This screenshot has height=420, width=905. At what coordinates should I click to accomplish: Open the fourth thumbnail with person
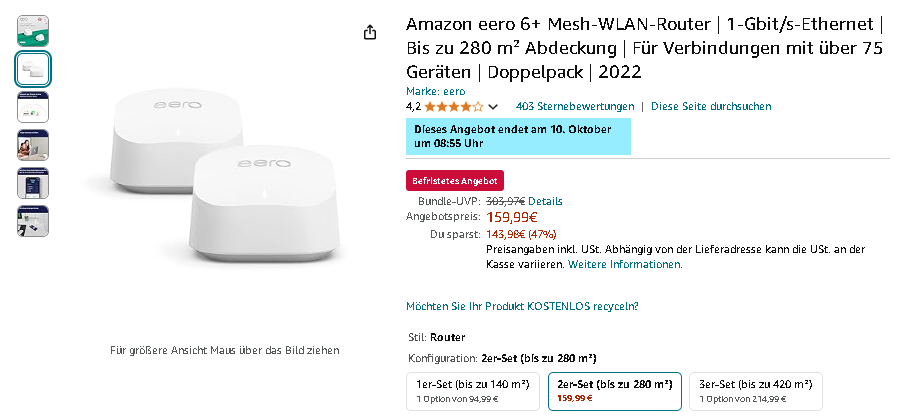click(33, 145)
